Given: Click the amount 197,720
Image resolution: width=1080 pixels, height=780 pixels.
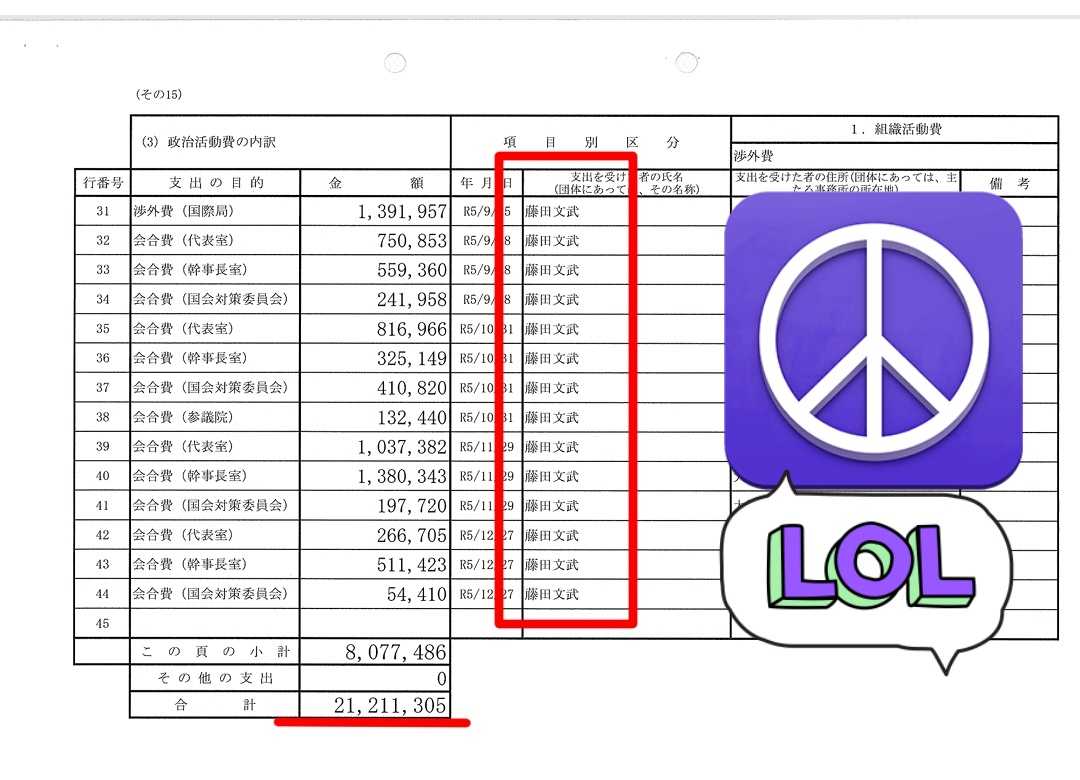Looking at the screenshot, I should 412,506.
